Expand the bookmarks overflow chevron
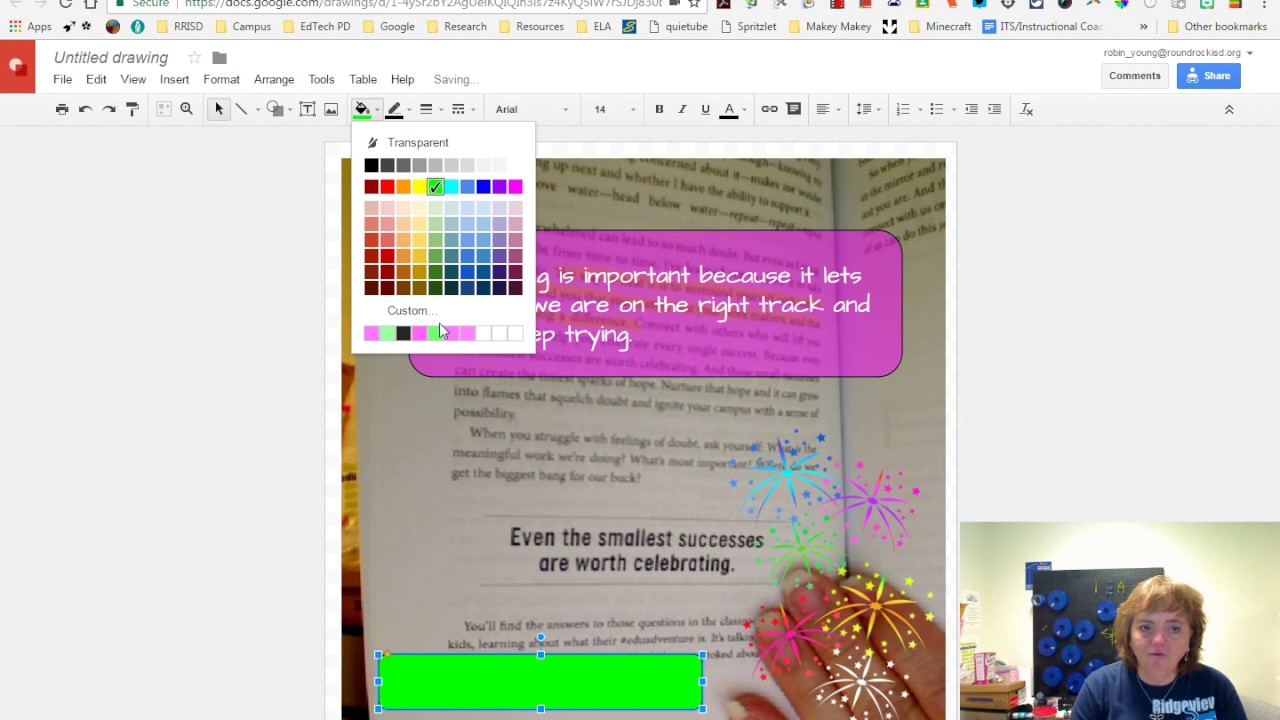This screenshot has height=720, width=1280. click(1143, 27)
